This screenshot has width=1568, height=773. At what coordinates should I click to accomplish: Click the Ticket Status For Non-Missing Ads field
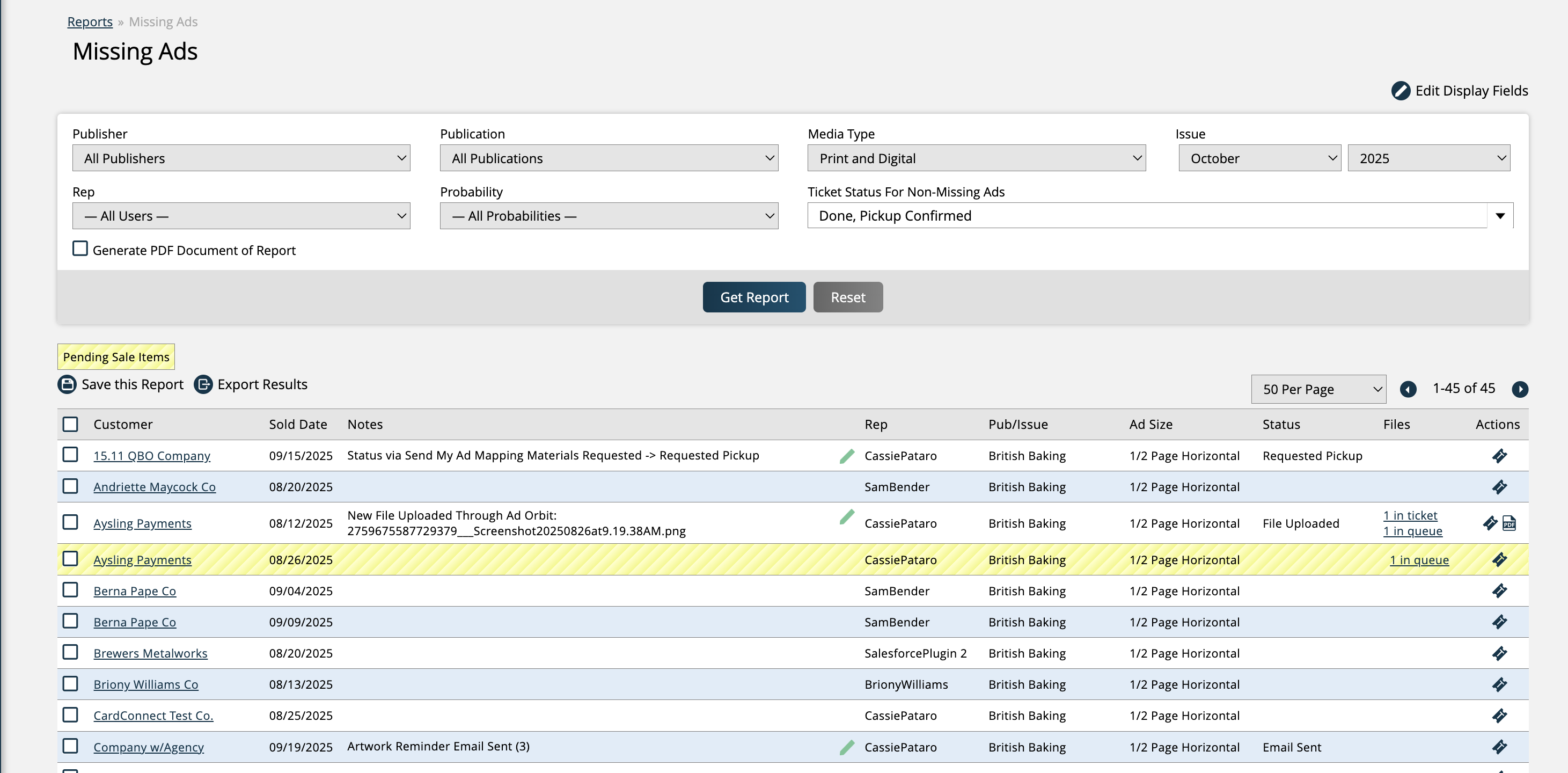(1147, 216)
